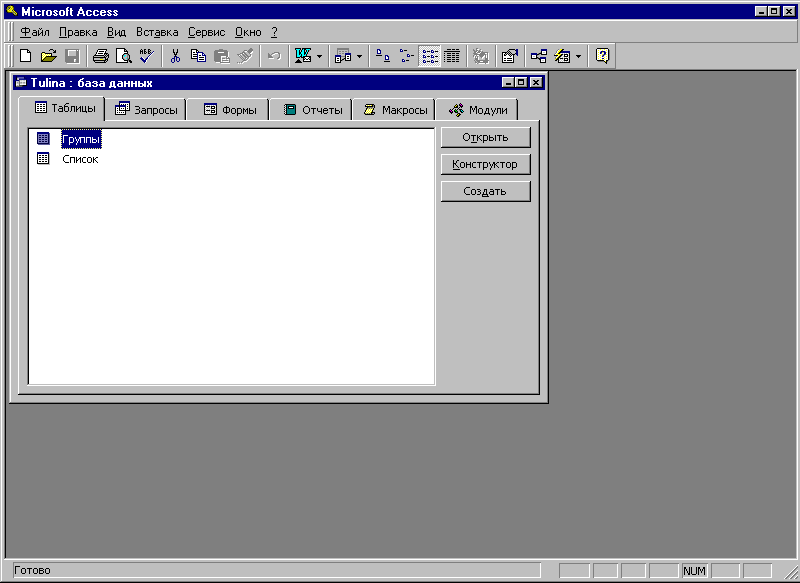Click the Undo arrow icon
Image resolution: width=800 pixels, height=583 pixels.
click(274, 56)
